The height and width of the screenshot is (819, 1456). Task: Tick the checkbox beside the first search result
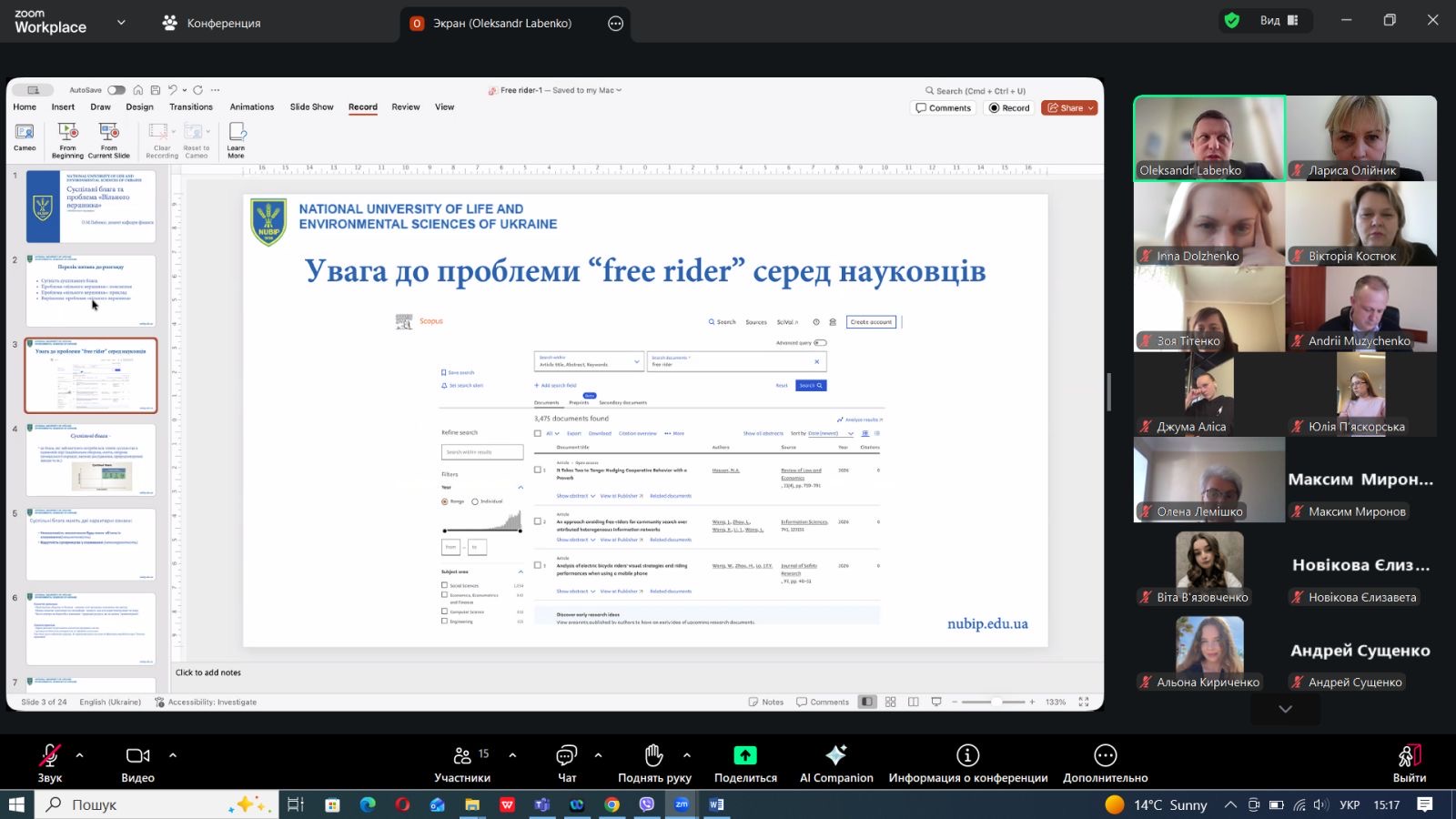pyautogui.click(x=538, y=470)
